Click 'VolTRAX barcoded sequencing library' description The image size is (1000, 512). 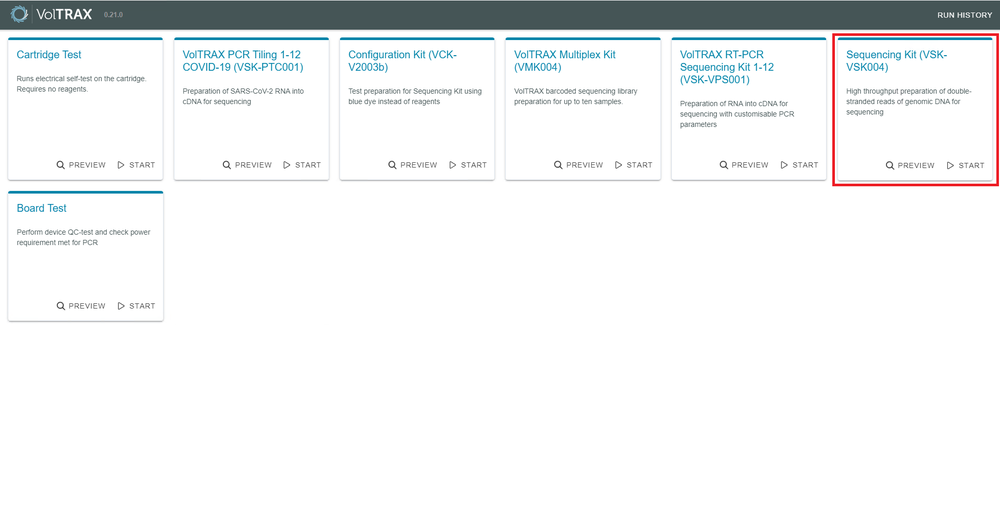tap(577, 97)
